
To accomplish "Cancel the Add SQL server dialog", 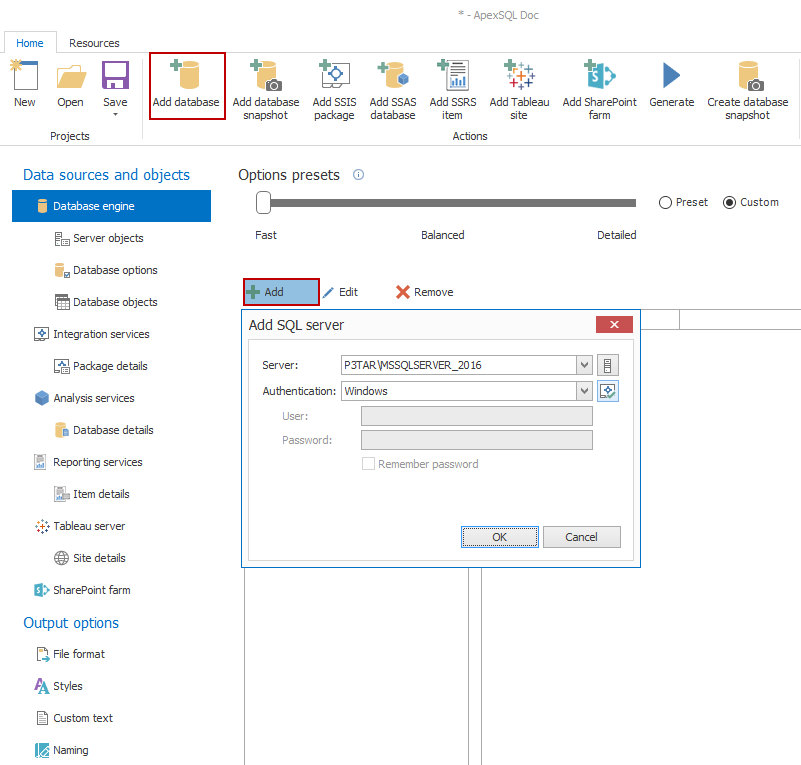I will click(x=581, y=537).
